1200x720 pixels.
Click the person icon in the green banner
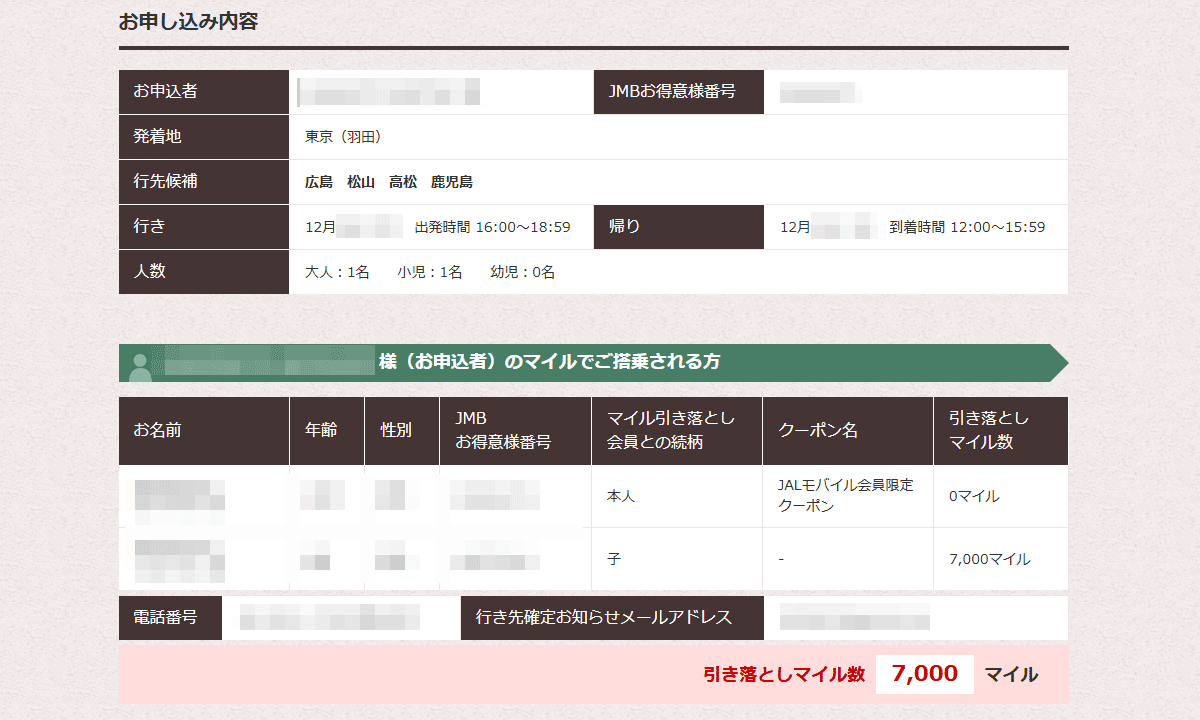[140, 364]
